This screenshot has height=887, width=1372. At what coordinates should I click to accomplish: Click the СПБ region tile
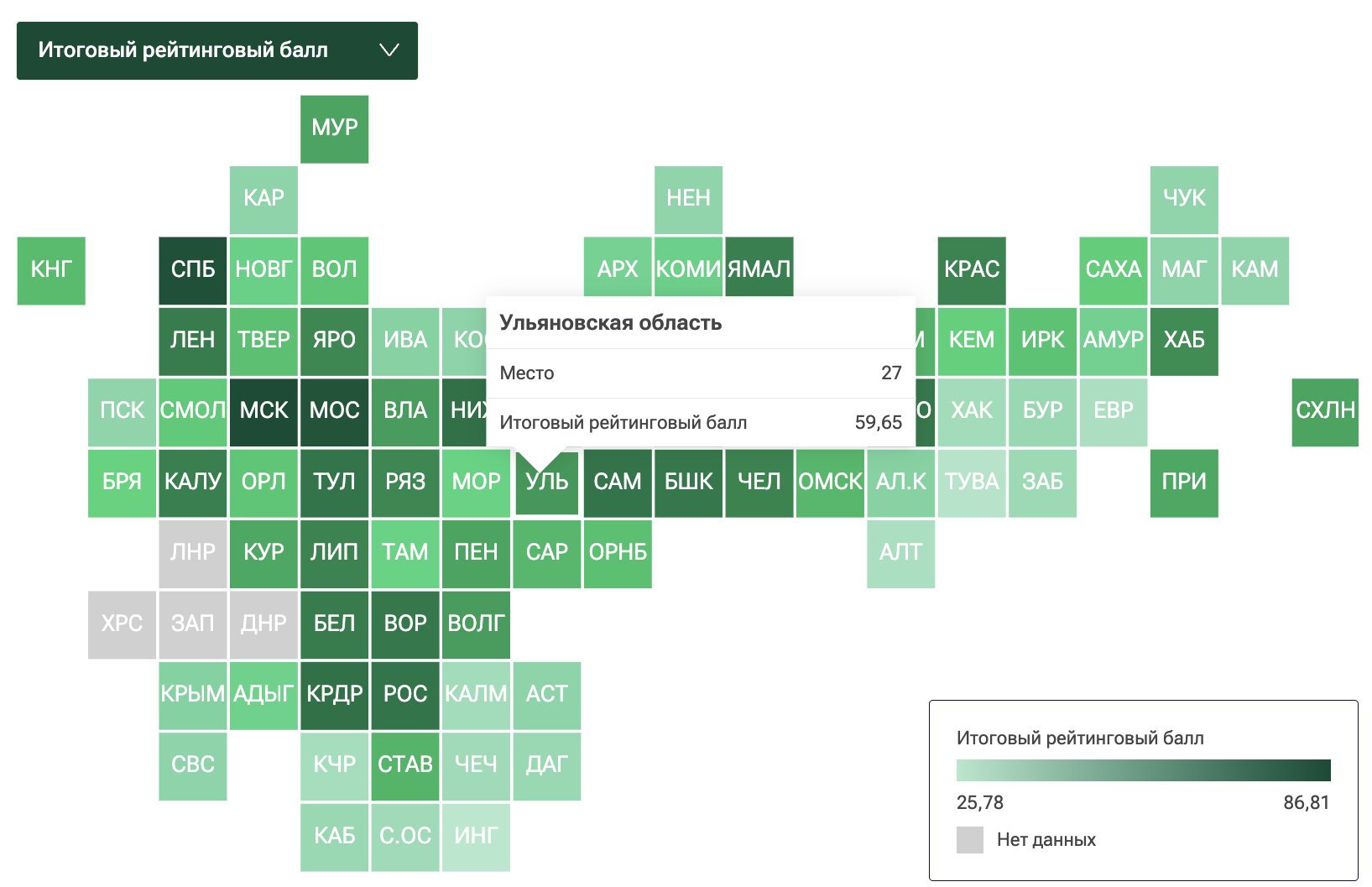click(x=193, y=270)
